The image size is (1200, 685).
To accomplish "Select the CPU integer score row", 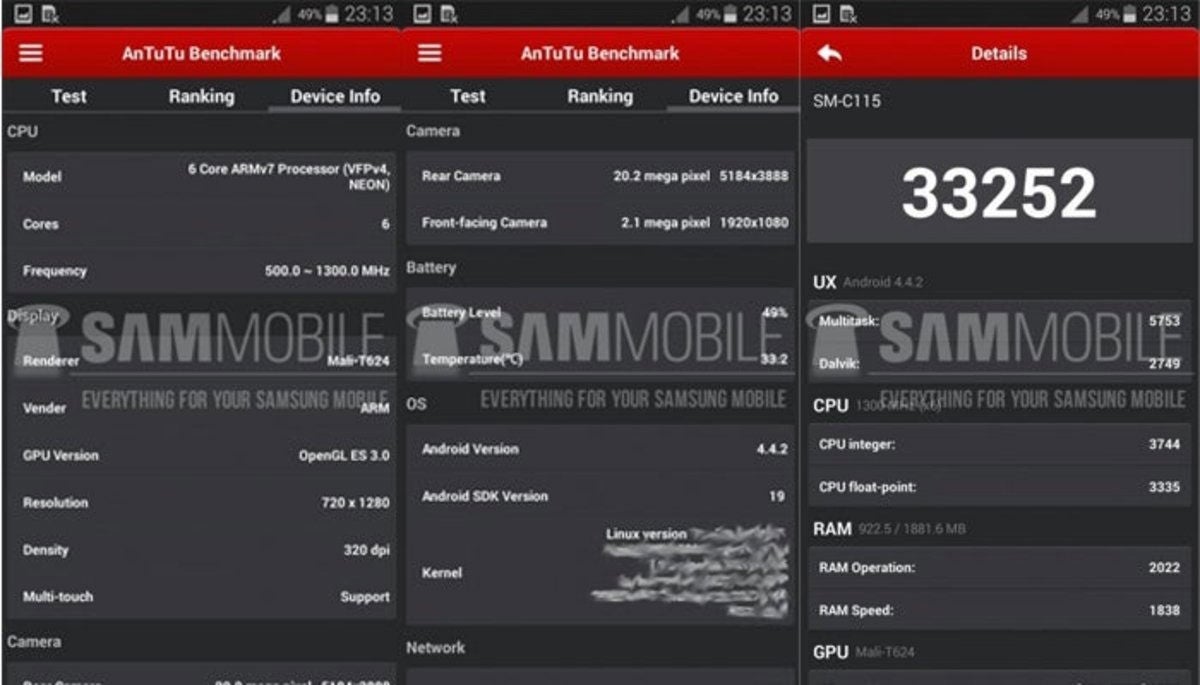I will pyautogui.click(x=999, y=444).
